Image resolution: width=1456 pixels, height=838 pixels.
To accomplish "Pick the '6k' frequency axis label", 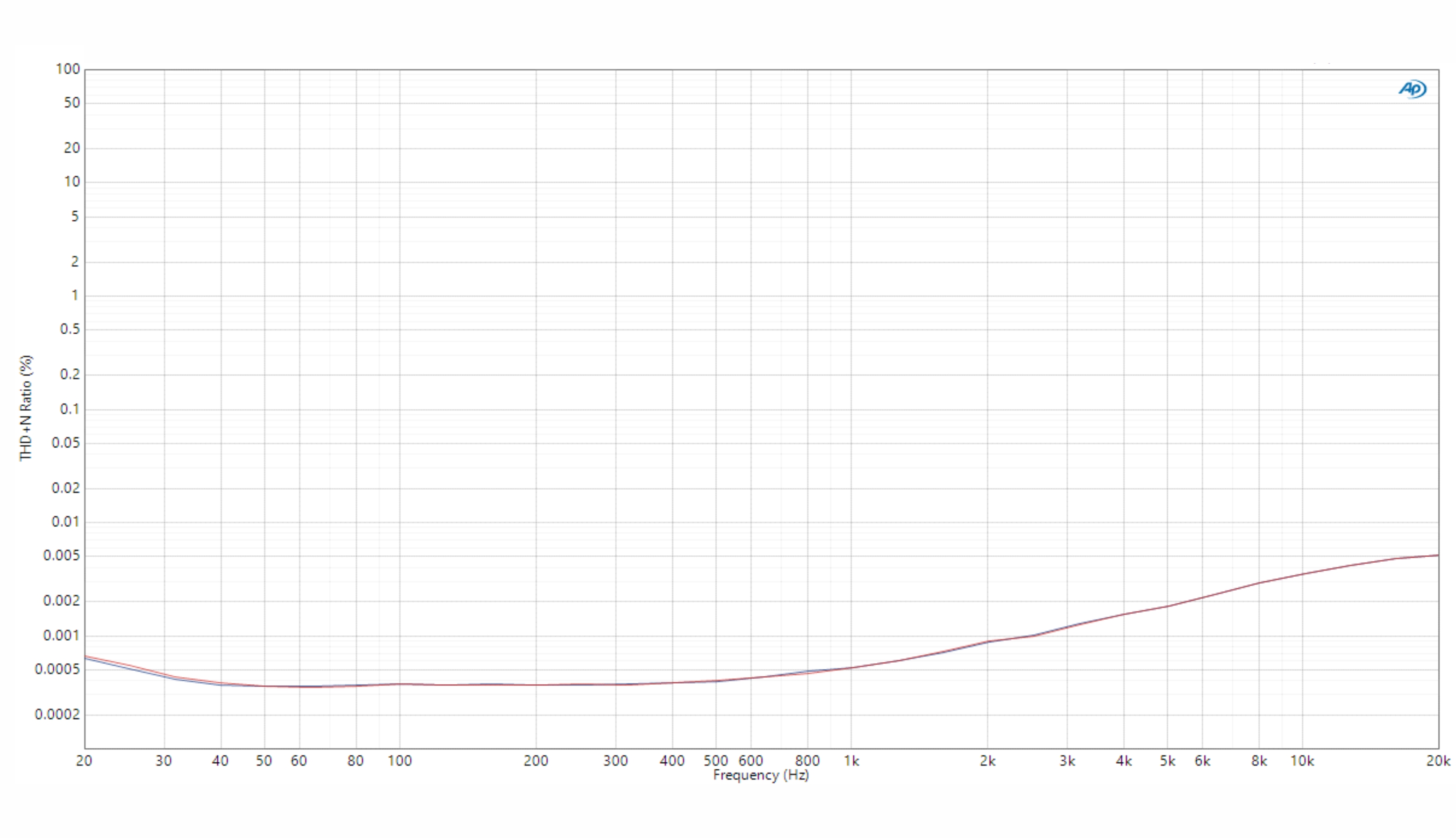I will click(x=1202, y=761).
